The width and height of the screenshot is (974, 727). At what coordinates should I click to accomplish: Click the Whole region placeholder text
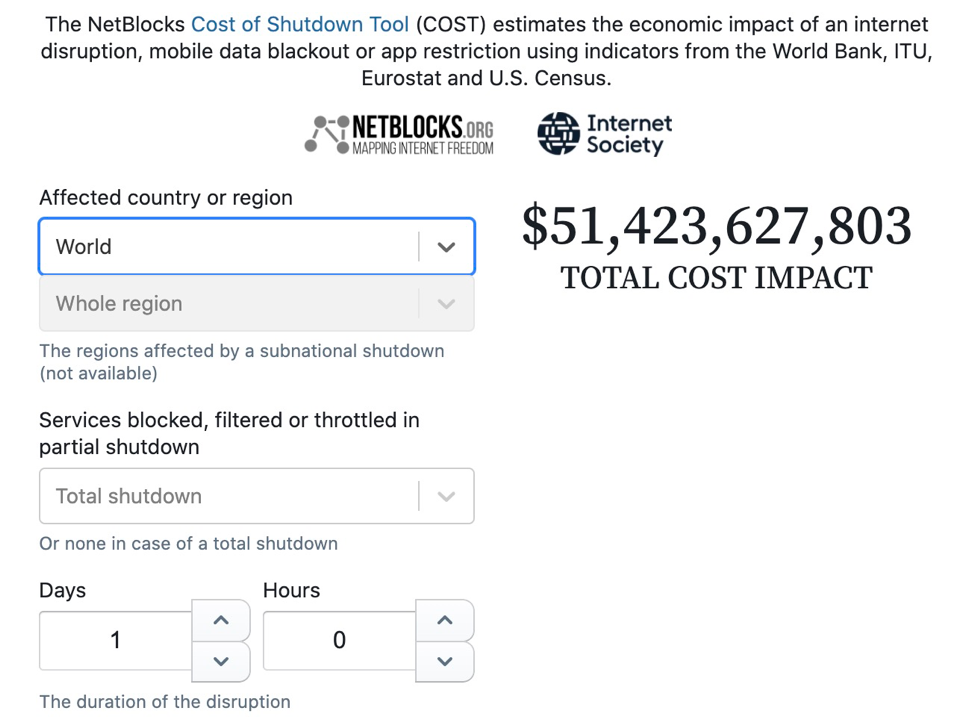pos(119,304)
